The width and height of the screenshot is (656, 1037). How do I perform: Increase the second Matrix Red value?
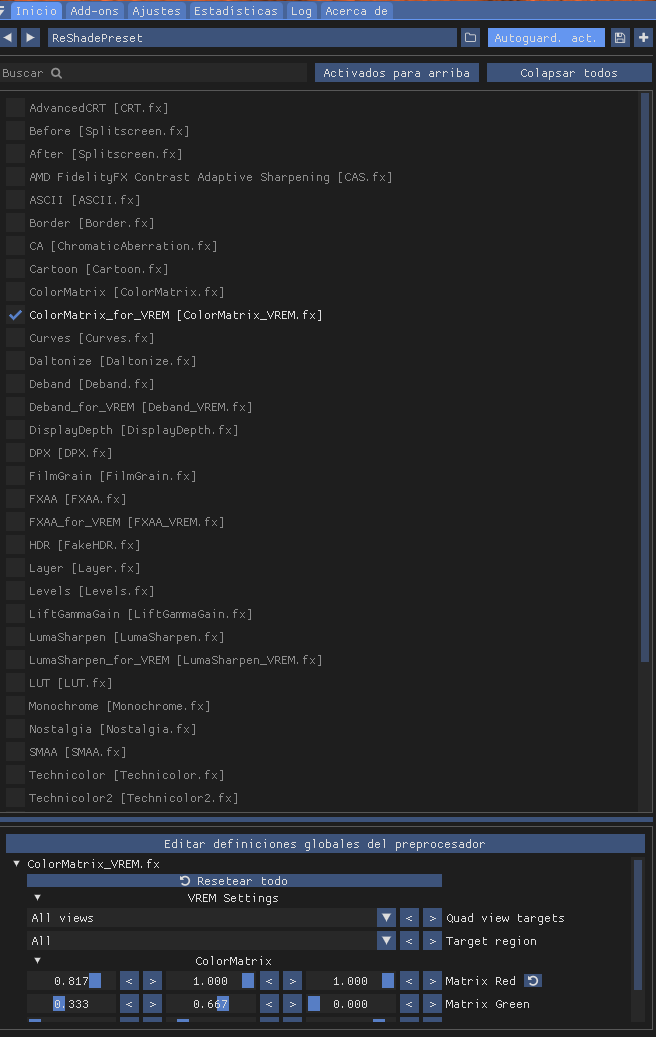coord(292,981)
